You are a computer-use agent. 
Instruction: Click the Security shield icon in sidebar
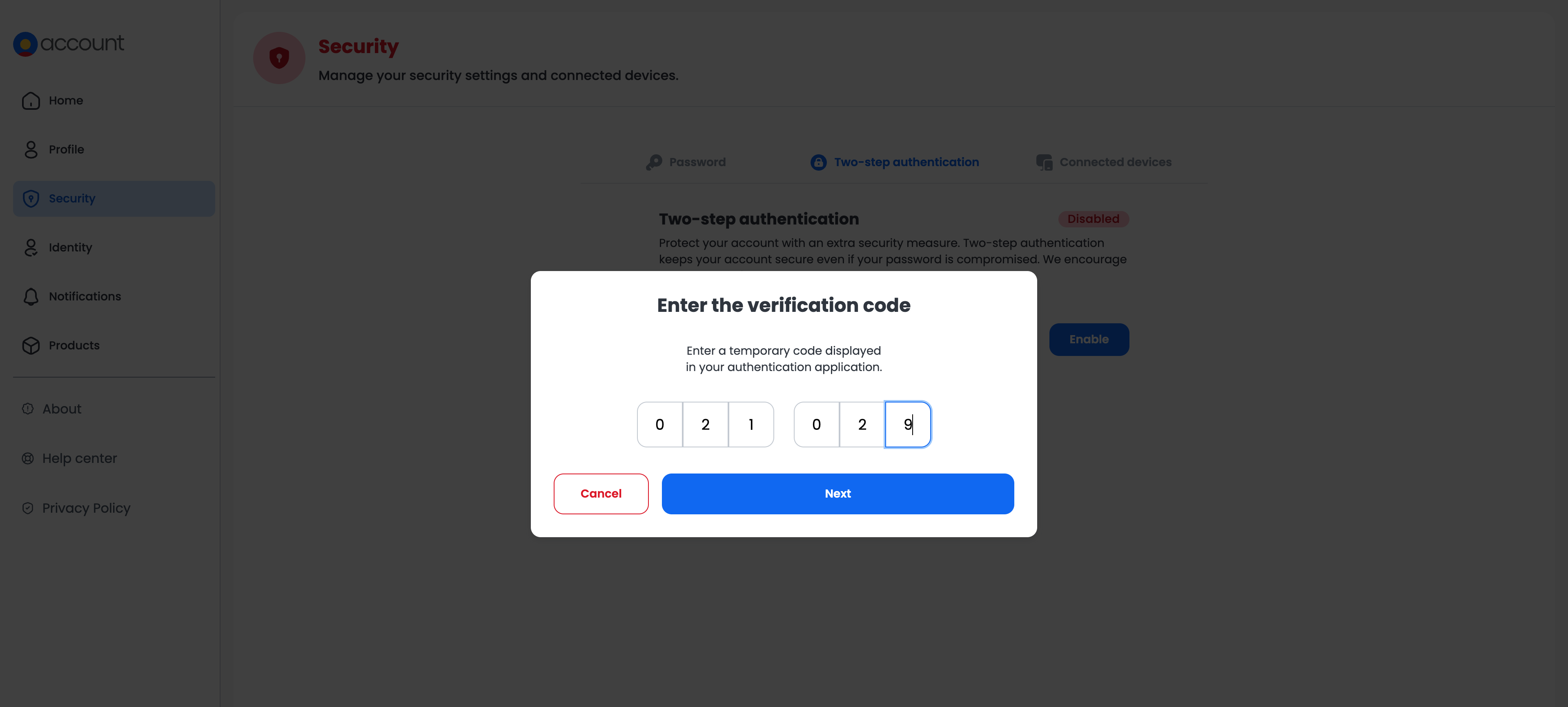click(31, 198)
